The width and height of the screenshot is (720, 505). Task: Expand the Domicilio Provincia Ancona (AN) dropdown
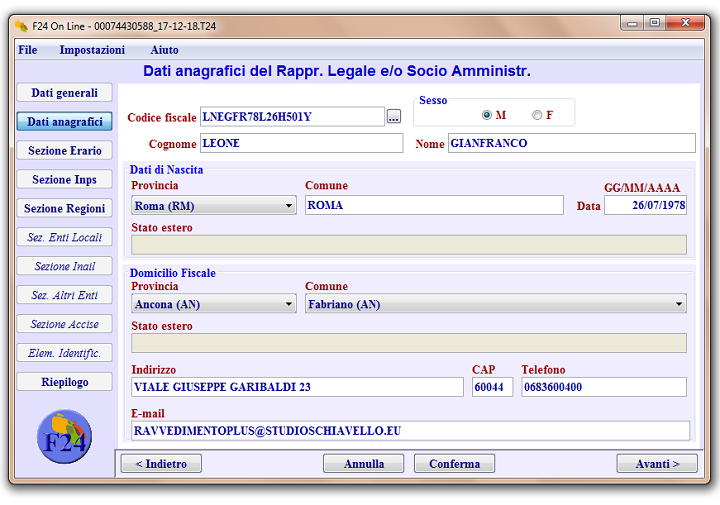[x=214, y=304]
